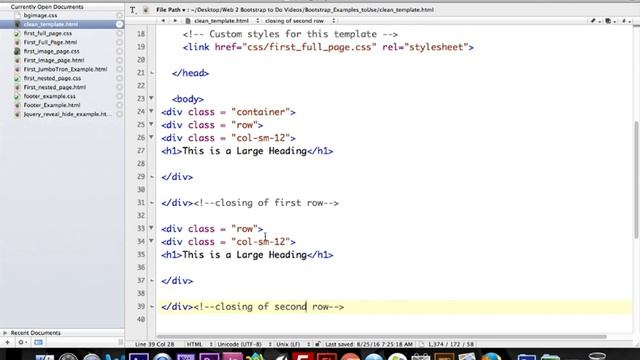Go to previous document with back arrow

pos(163,20)
